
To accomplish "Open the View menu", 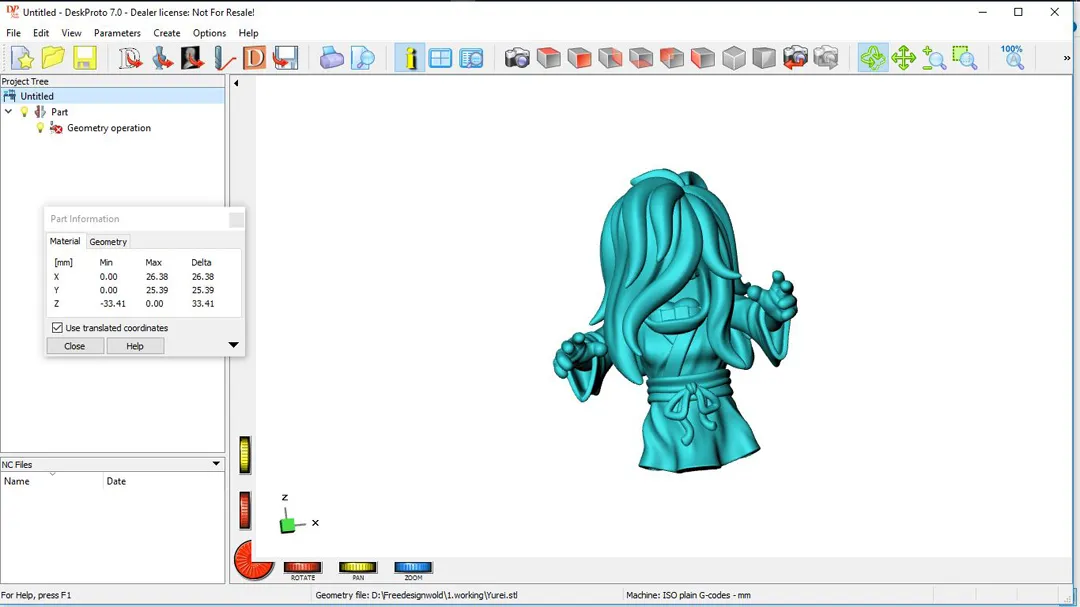I will (x=71, y=33).
